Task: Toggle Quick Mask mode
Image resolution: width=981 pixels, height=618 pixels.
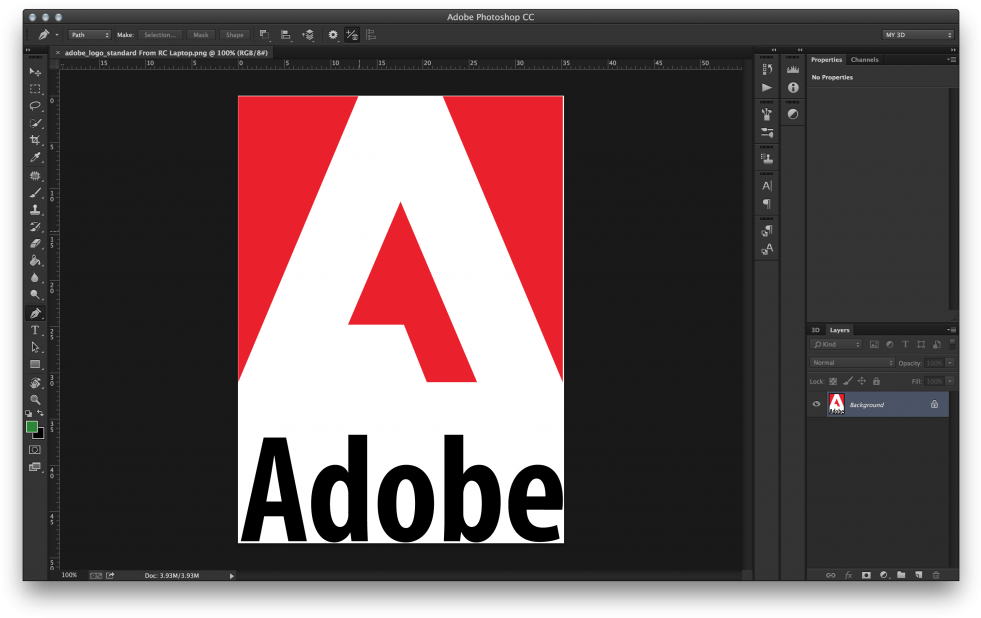Action: [x=35, y=450]
